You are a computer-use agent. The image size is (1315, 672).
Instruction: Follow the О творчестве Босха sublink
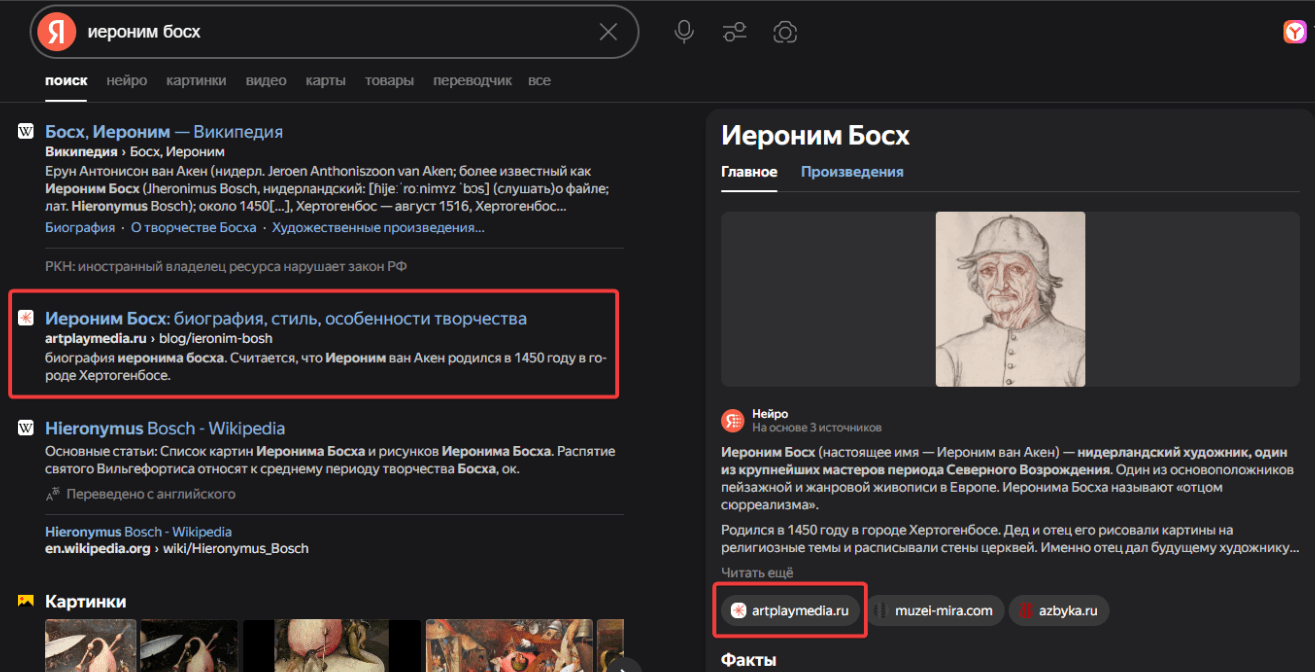click(x=193, y=227)
